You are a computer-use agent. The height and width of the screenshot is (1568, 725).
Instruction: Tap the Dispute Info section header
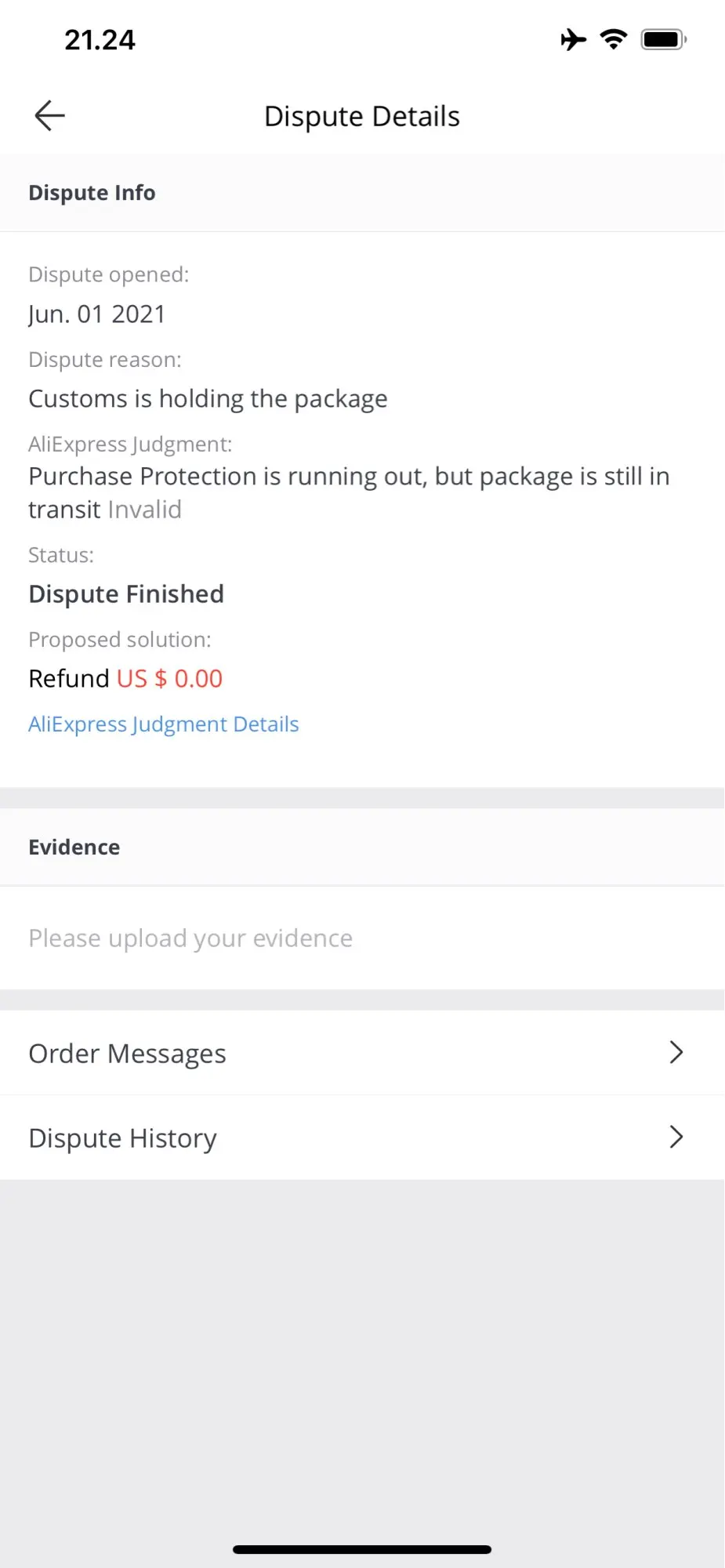[x=92, y=193]
